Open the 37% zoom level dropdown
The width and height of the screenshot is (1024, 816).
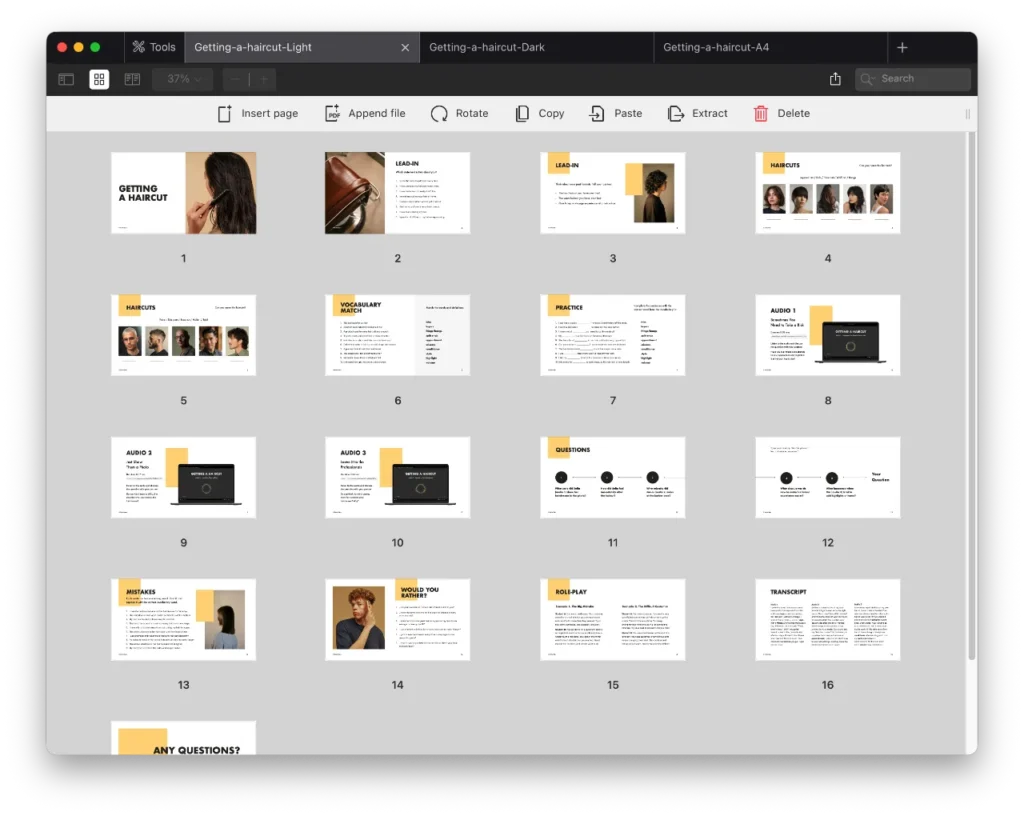183,79
